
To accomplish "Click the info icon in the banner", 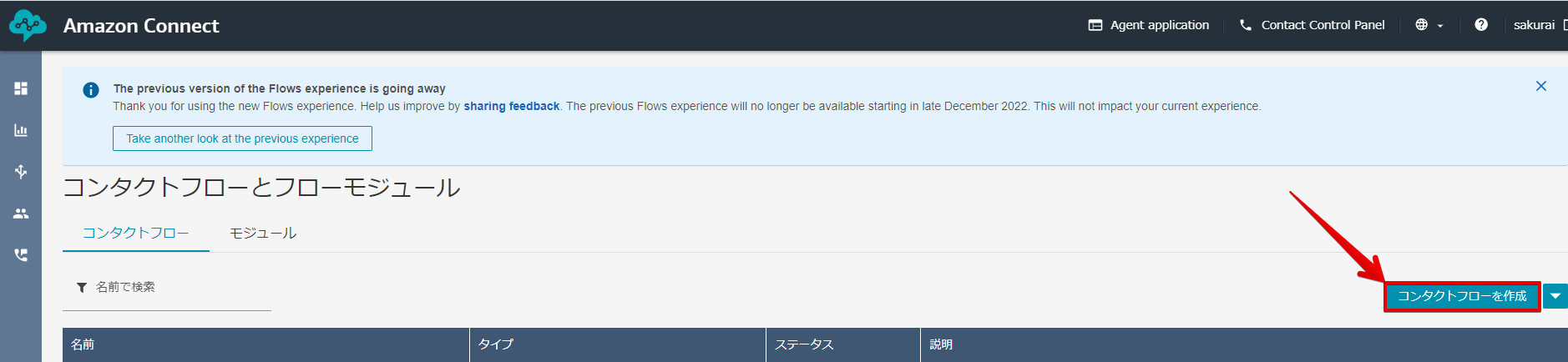I will (x=91, y=90).
